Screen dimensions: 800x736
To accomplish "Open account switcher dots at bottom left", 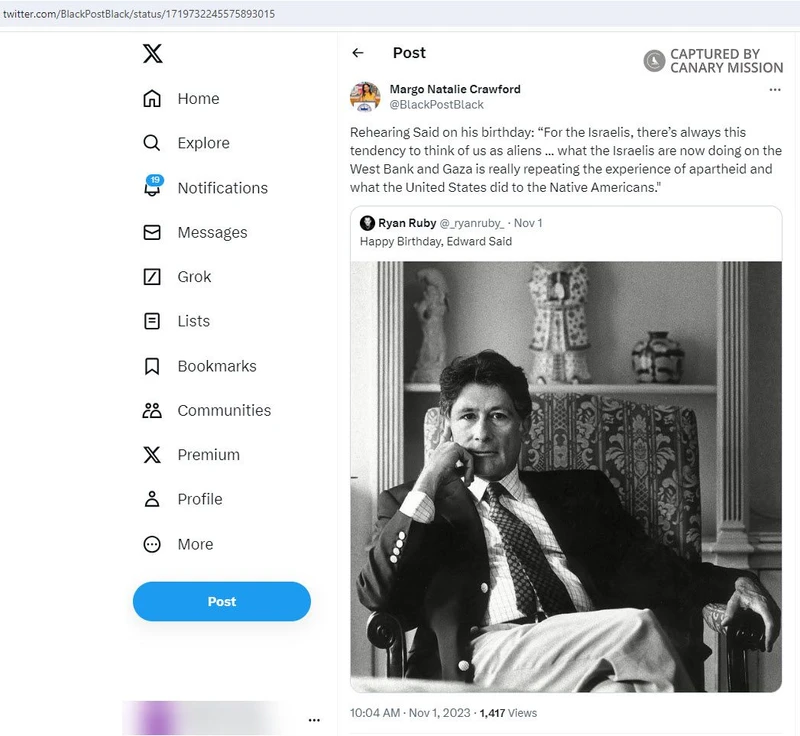I will pos(314,720).
